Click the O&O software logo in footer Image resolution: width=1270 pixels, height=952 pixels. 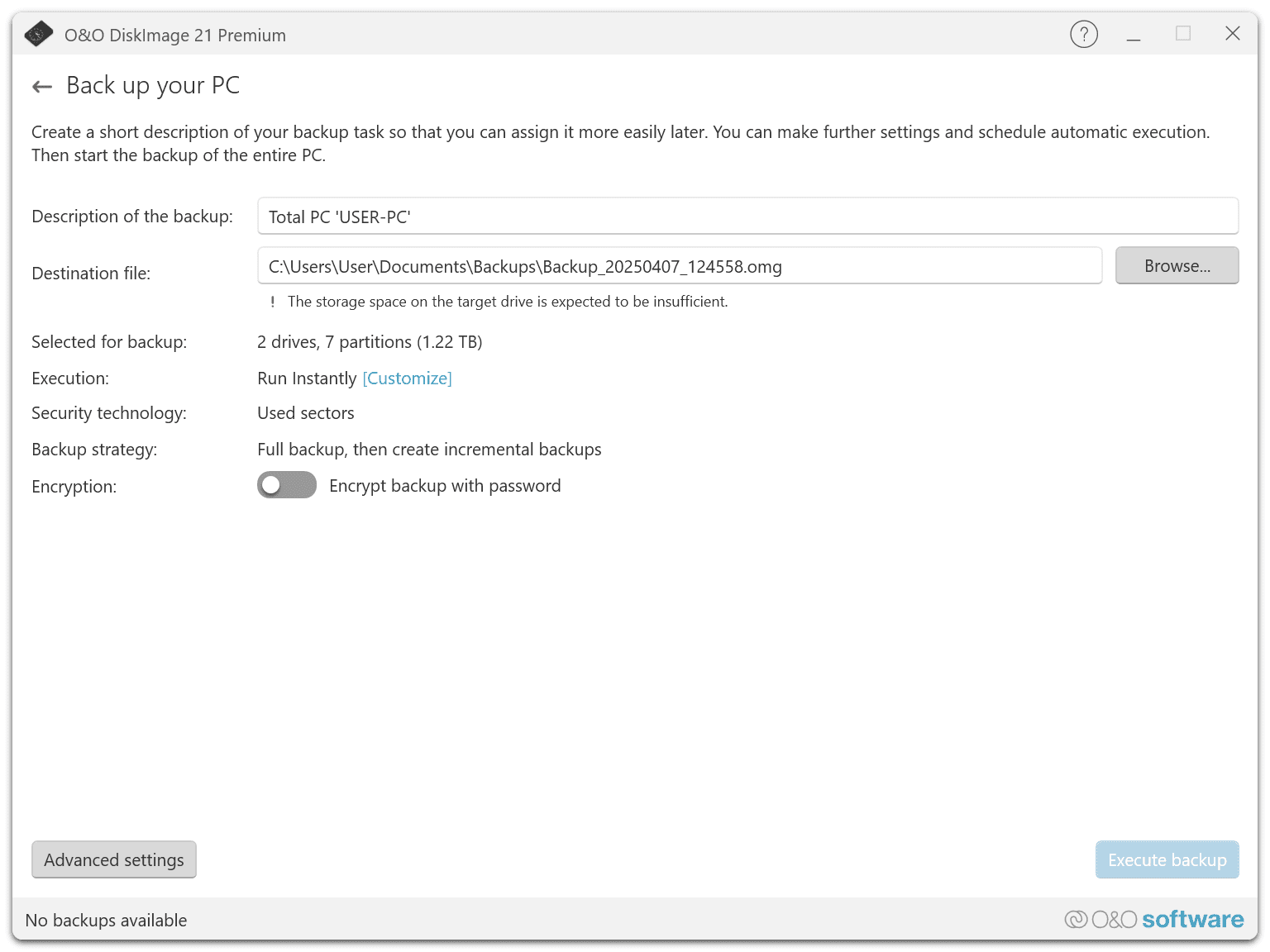pyautogui.click(x=1153, y=920)
